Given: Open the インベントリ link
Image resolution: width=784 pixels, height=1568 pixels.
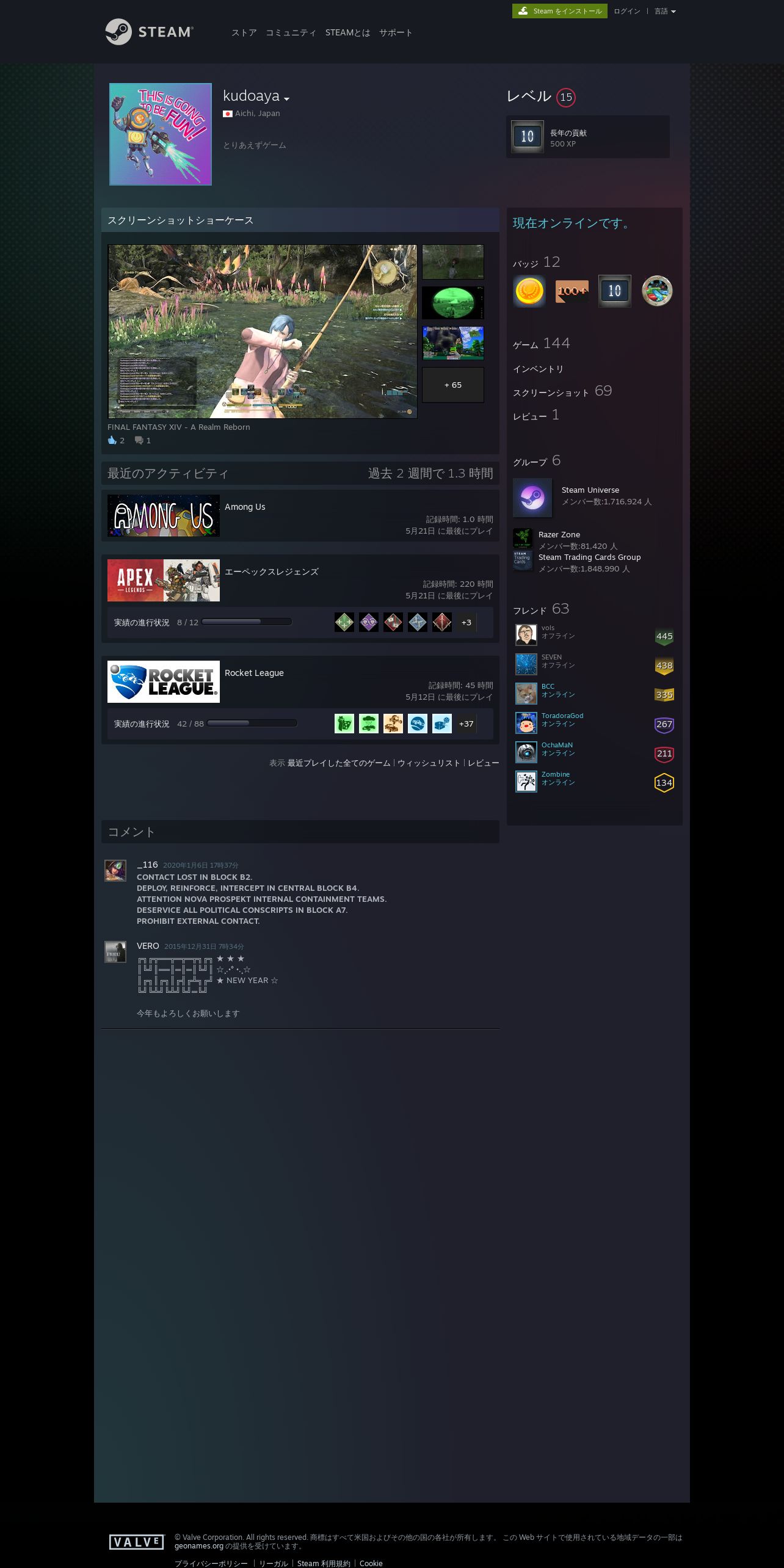Looking at the screenshot, I should point(539,369).
